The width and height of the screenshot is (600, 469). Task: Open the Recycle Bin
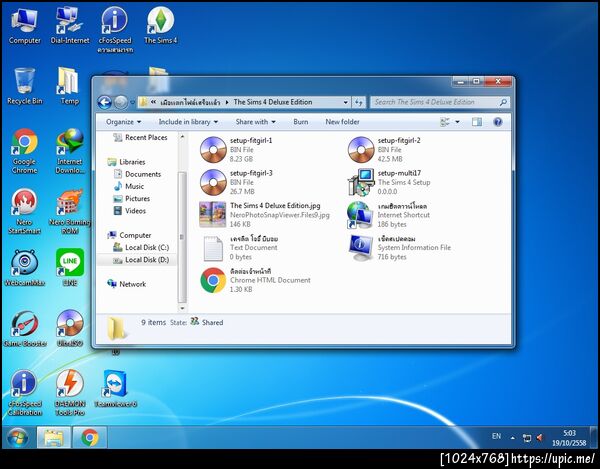(24, 86)
